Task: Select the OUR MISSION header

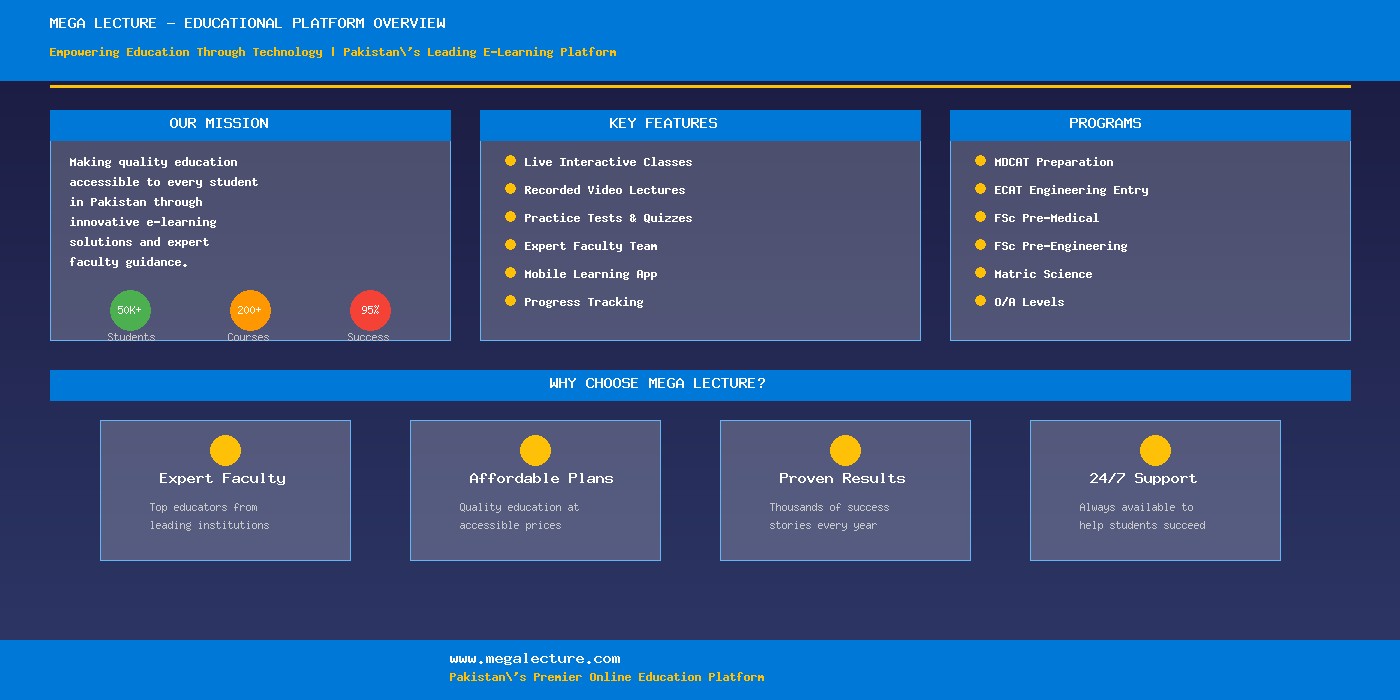Action: [x=250, y=125]
